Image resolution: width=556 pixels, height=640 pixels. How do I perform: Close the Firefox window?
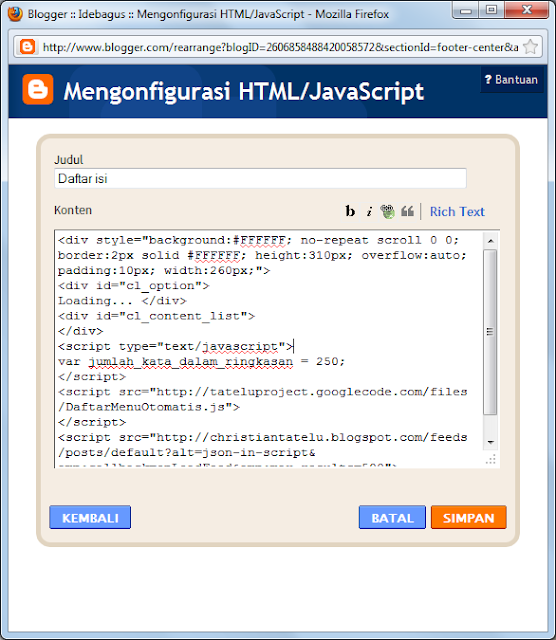click(x=526, y=10)
